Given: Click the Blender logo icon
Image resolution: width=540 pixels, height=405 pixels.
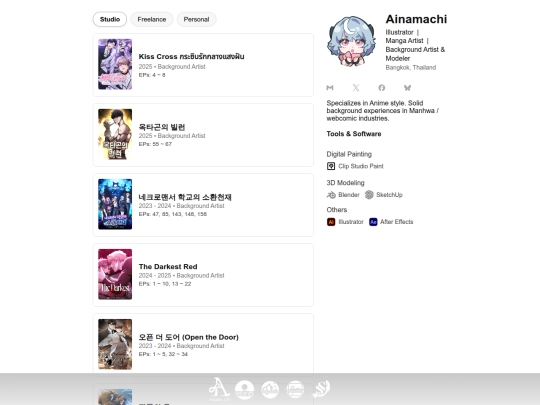Looking at the screenshot, I should (331, 195).
